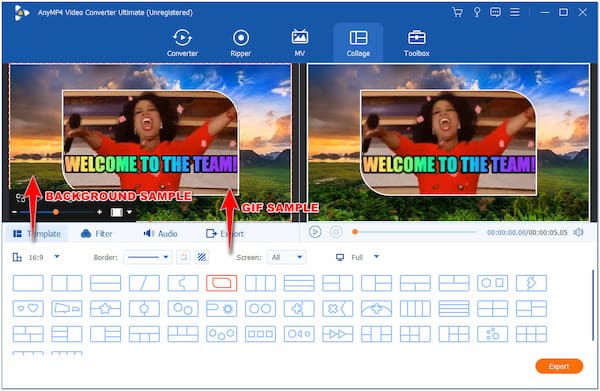The width and height of the screenshot is (600, 391).
Task: Select the three equal rows template
Action: point(299,283)
